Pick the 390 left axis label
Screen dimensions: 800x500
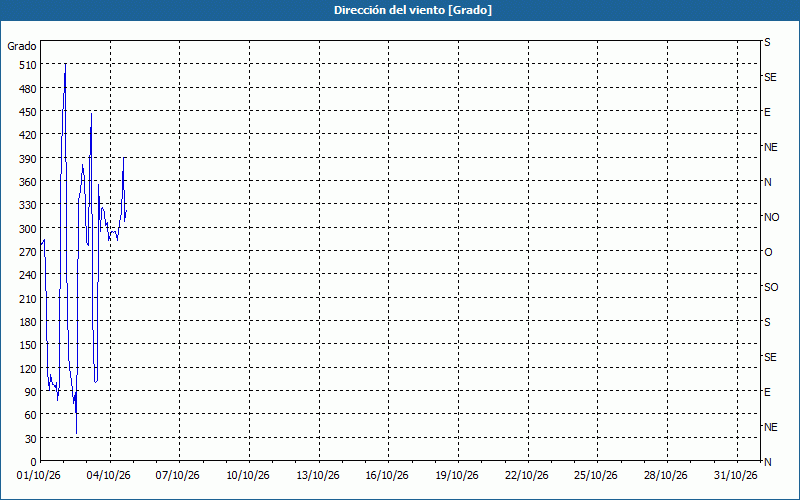click(x=28, y=159)
